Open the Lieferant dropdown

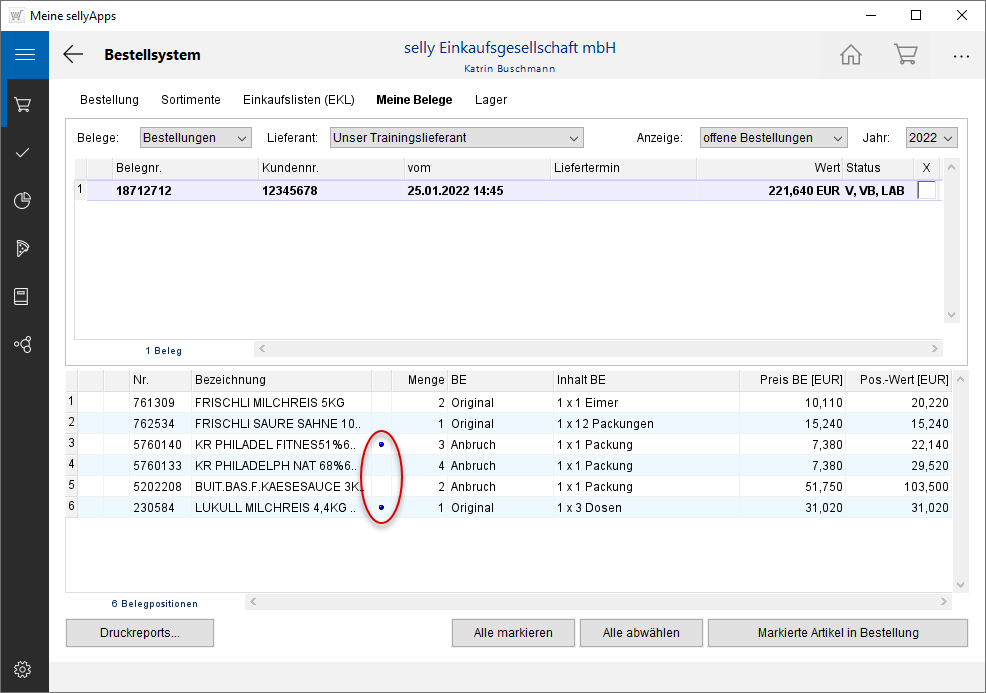pos(456,138)
